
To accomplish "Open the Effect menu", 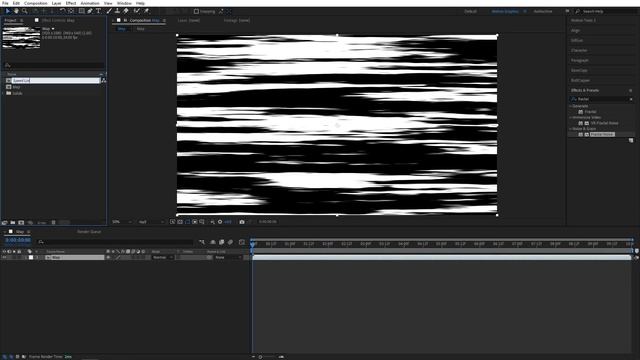I will point(71,3).
